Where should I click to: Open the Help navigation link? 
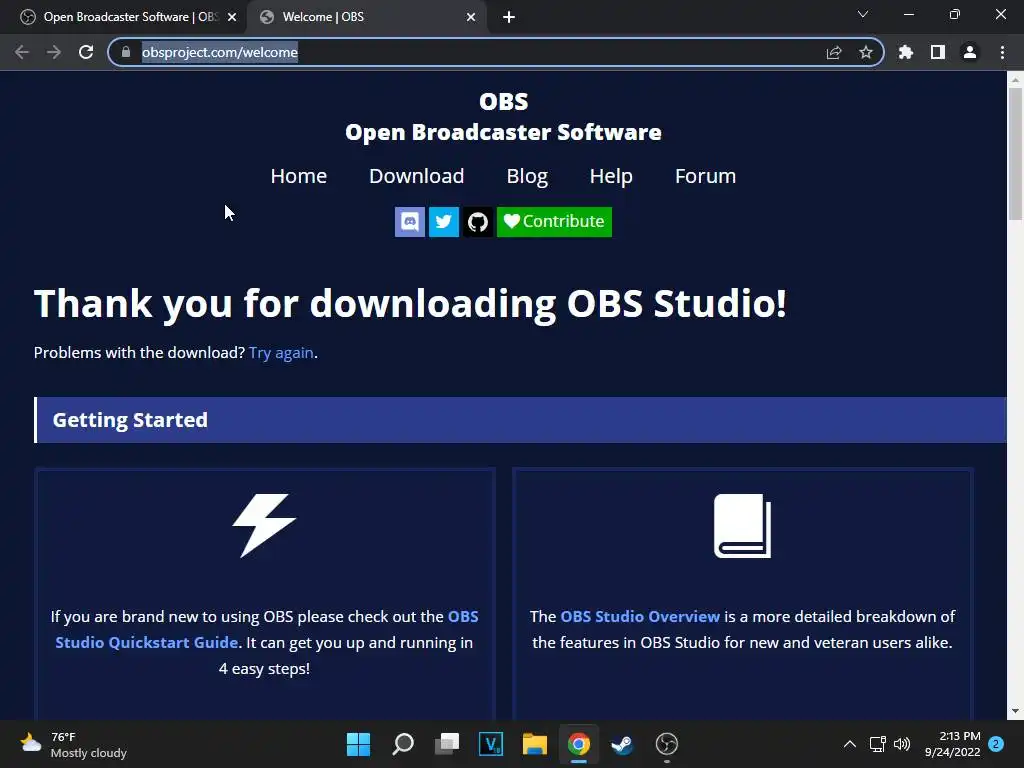click(x=611, y=176)
